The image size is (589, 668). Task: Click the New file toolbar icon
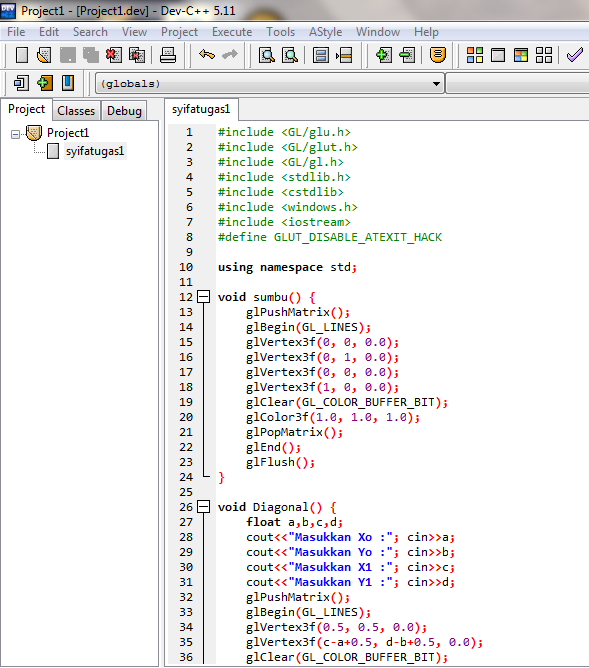point(22,55)
